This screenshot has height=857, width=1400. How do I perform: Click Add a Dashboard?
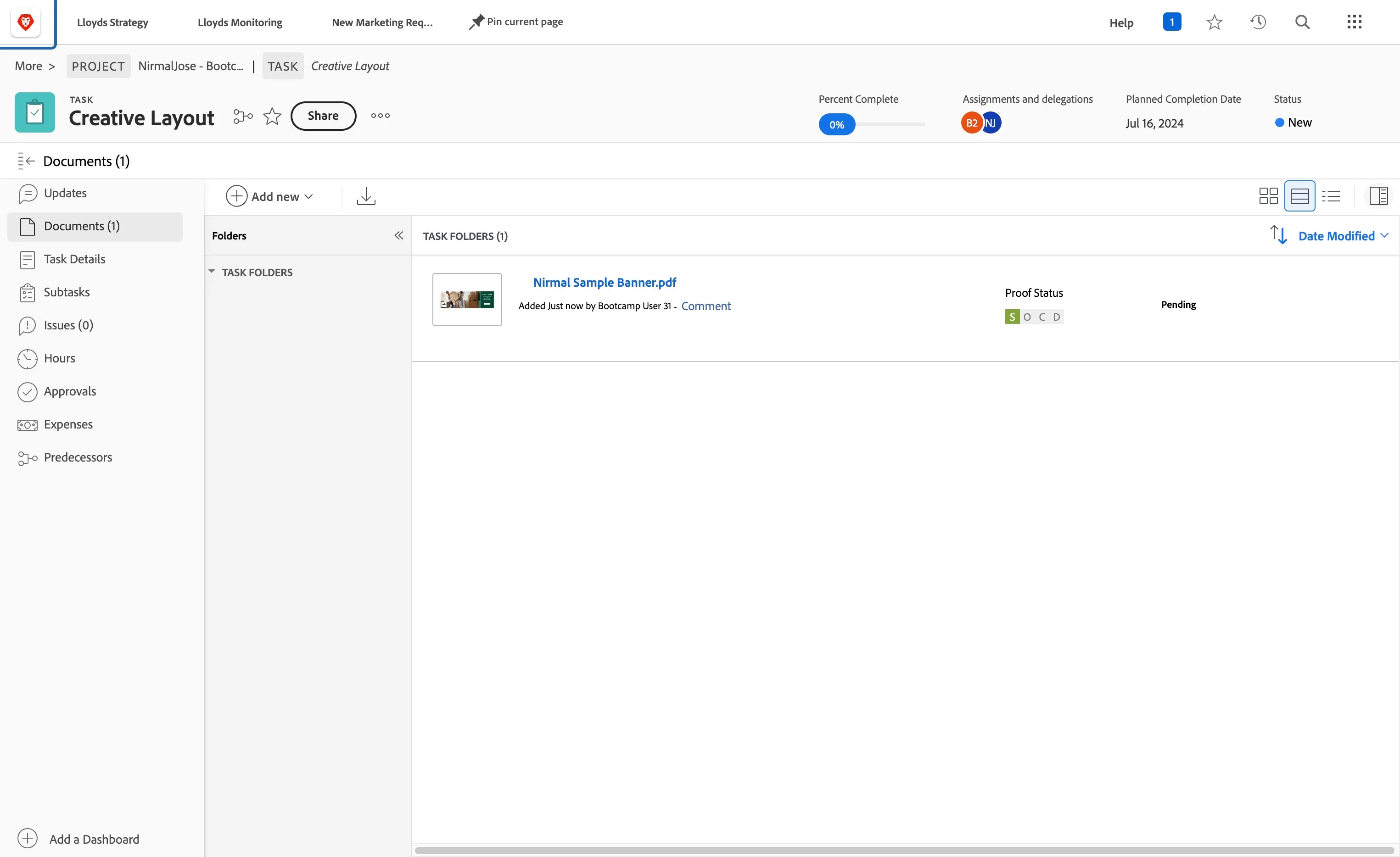coord(79,839)
